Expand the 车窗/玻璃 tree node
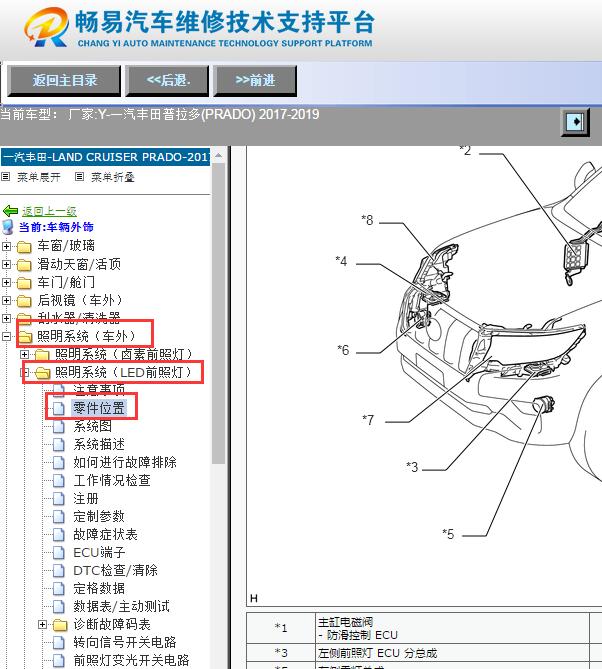The height and width of the screenshot is (669, 602). pyautogui.click(x=6, y=246)
